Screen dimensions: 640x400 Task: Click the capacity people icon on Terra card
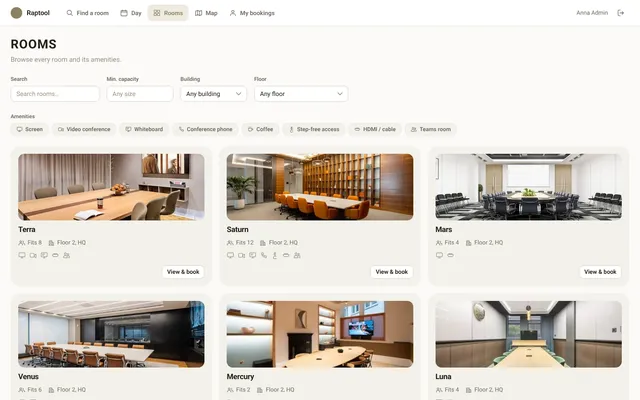pyautogui.click(x=22, y=243)
